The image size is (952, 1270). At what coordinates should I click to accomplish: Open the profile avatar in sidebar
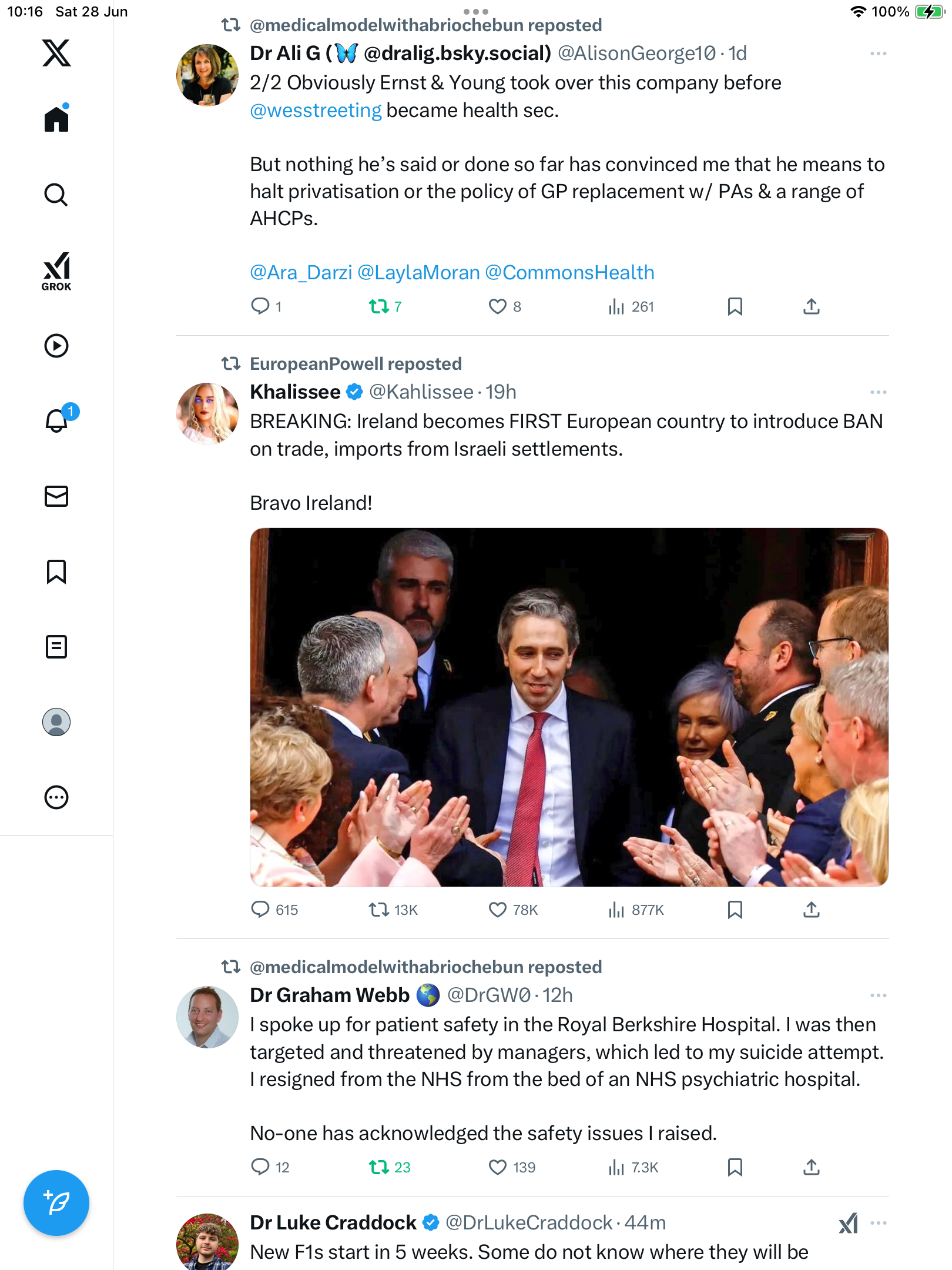(56, 722)
